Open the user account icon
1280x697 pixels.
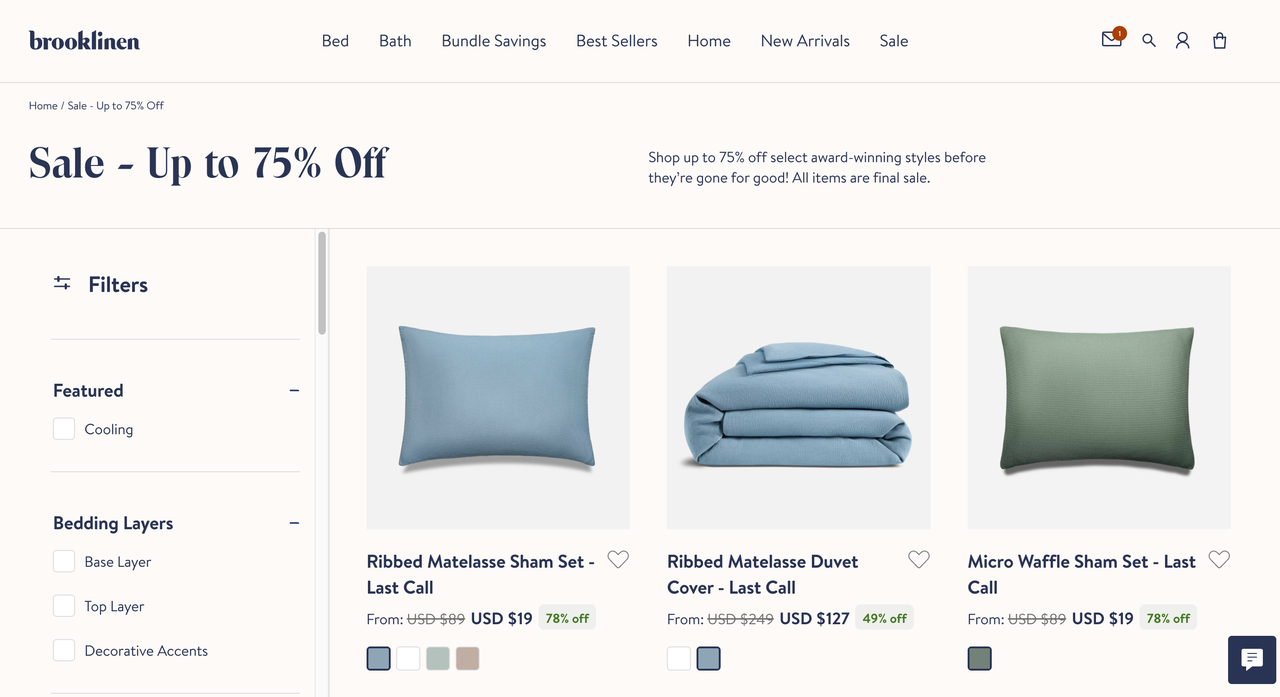[x=1182, y=41]
